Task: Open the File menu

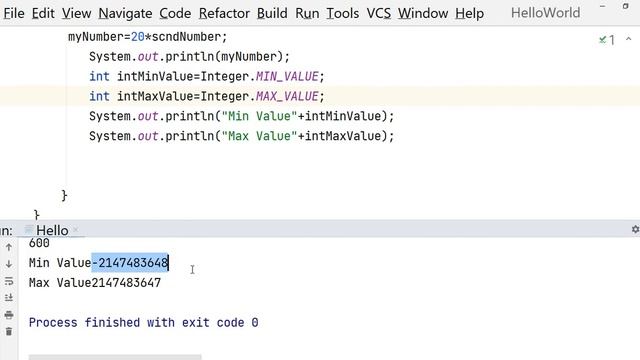Action: [x=14, y=13]
